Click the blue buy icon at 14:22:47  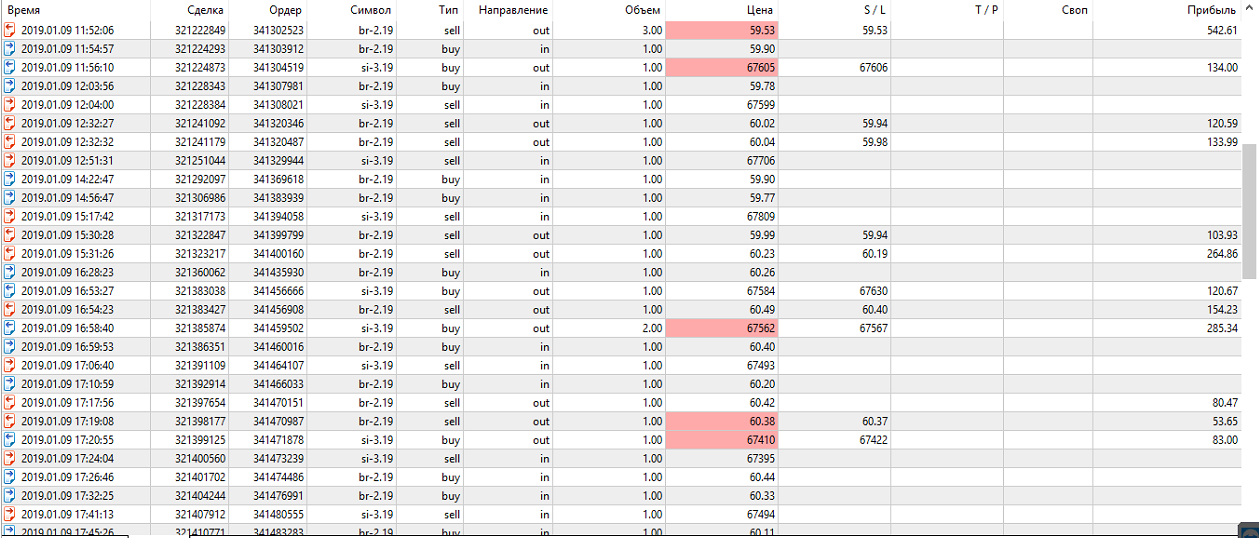coord(10,179)
